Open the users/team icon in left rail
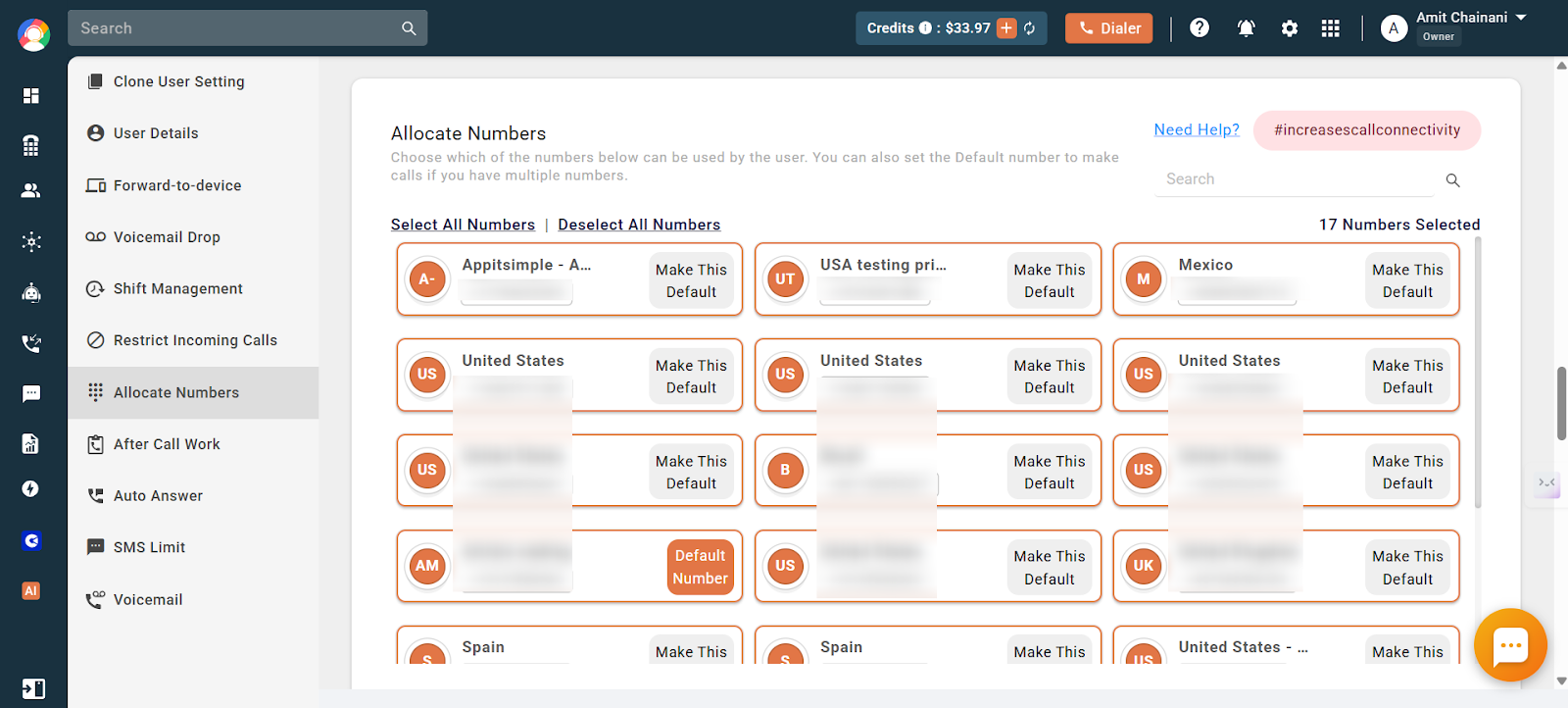The image size is (1568, 708). coord(31,190)
